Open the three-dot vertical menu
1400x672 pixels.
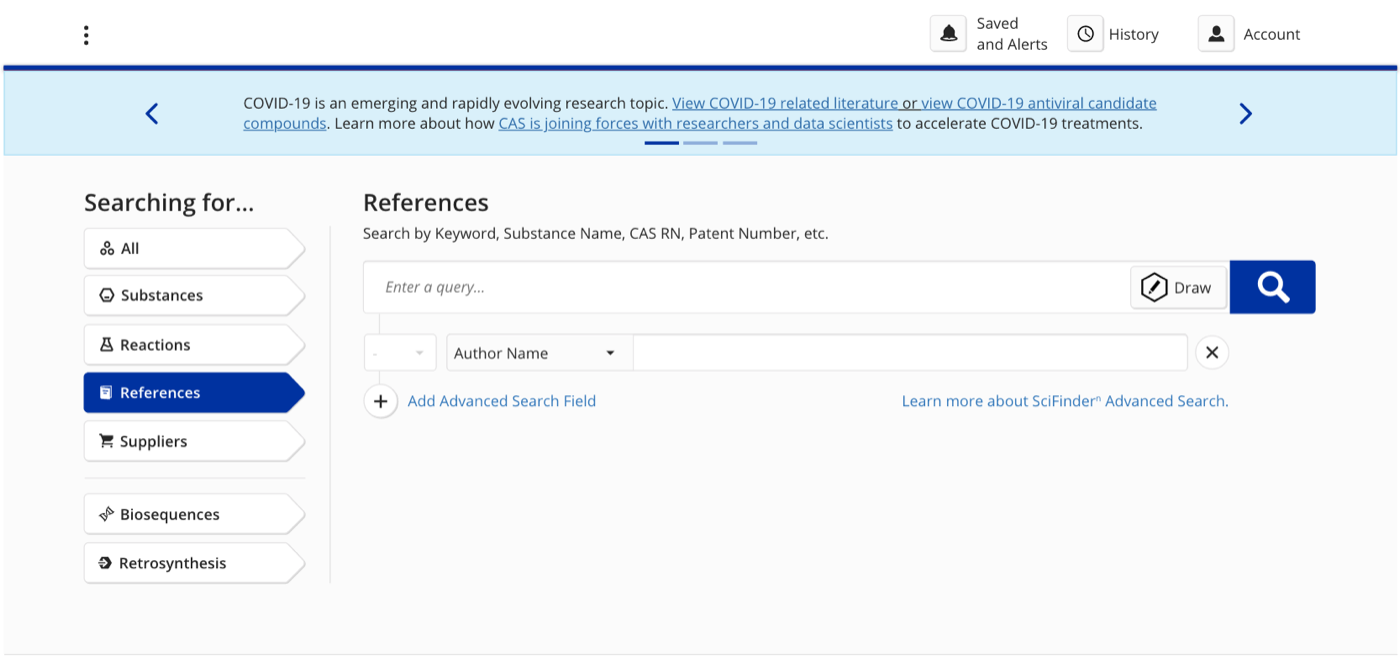coord(86,35)
